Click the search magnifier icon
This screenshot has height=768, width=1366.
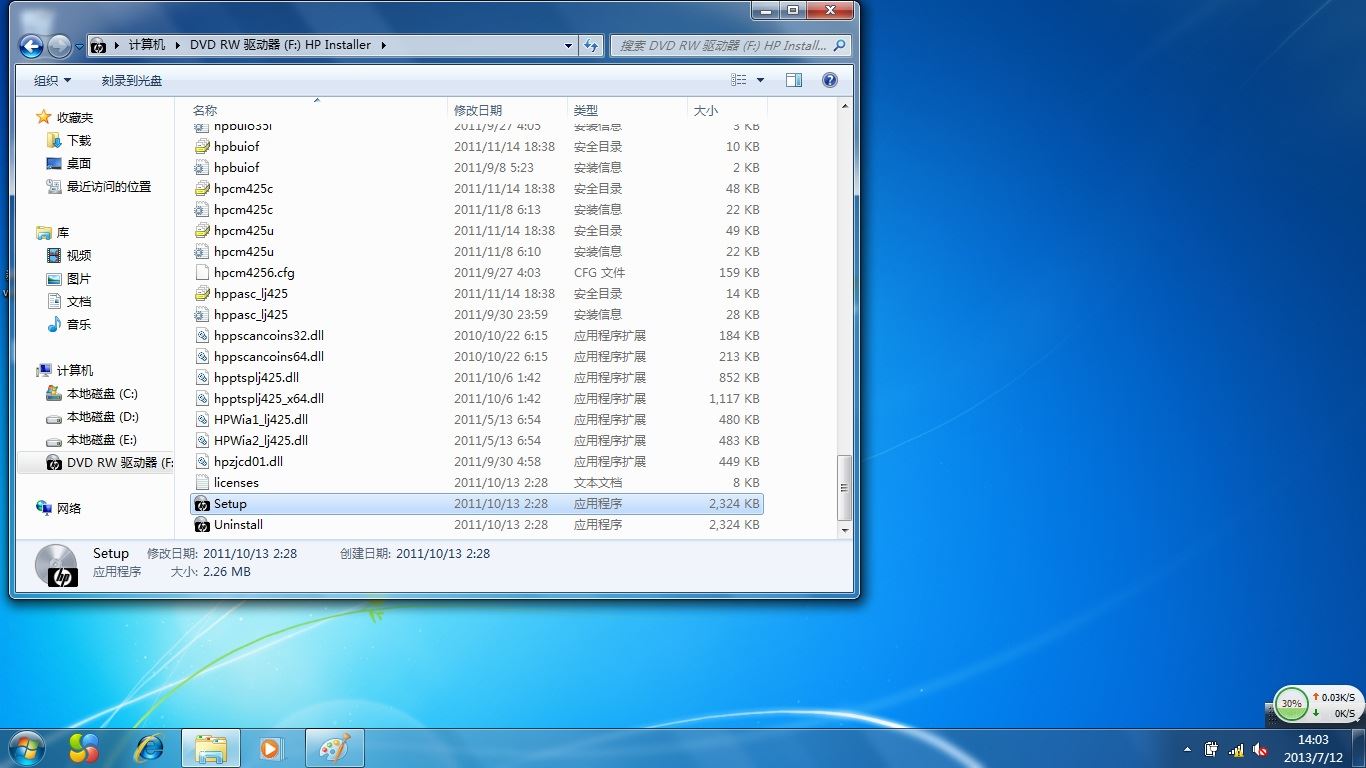pos(840,45)
